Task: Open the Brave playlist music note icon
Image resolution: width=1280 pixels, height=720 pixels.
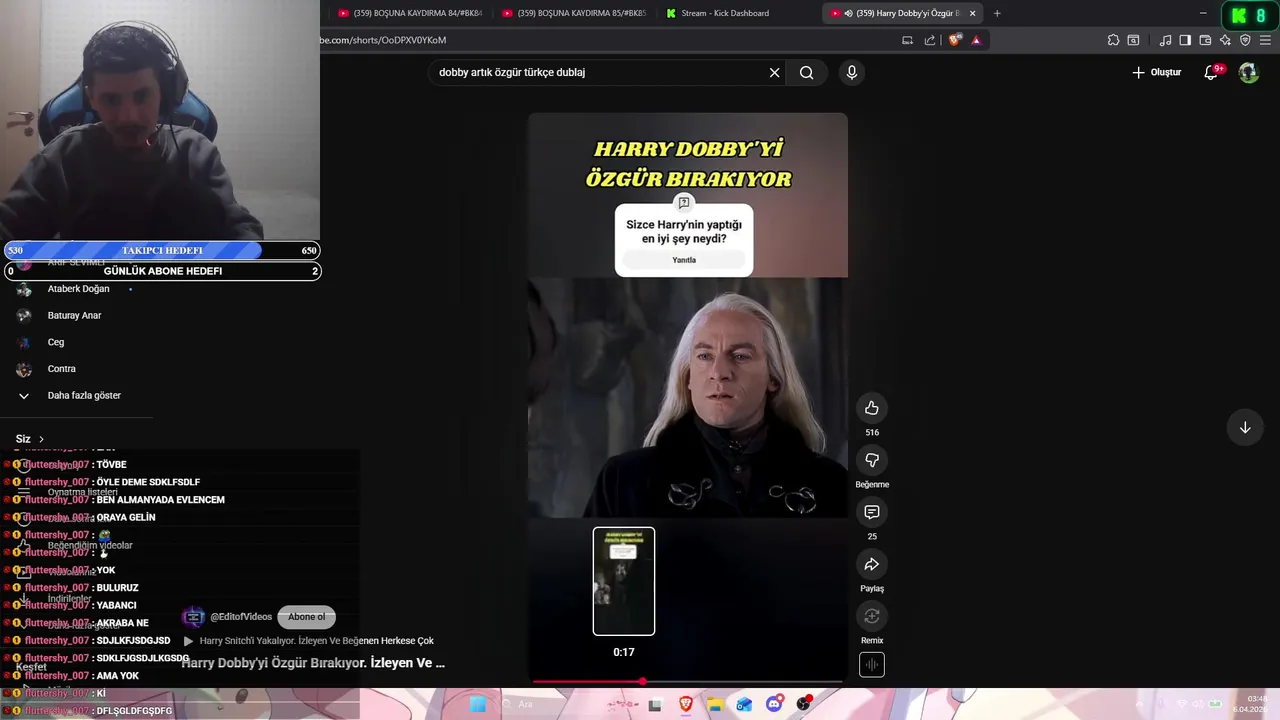Action: tap(1165, 40)
